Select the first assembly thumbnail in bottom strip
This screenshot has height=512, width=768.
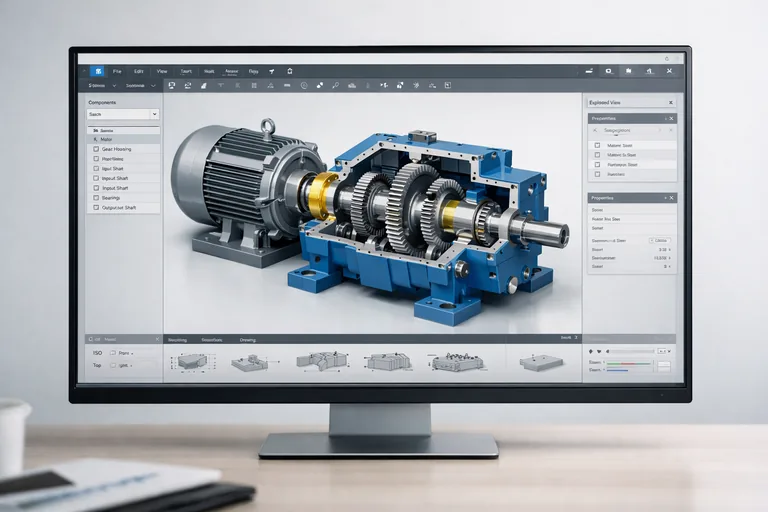point(192,361)
